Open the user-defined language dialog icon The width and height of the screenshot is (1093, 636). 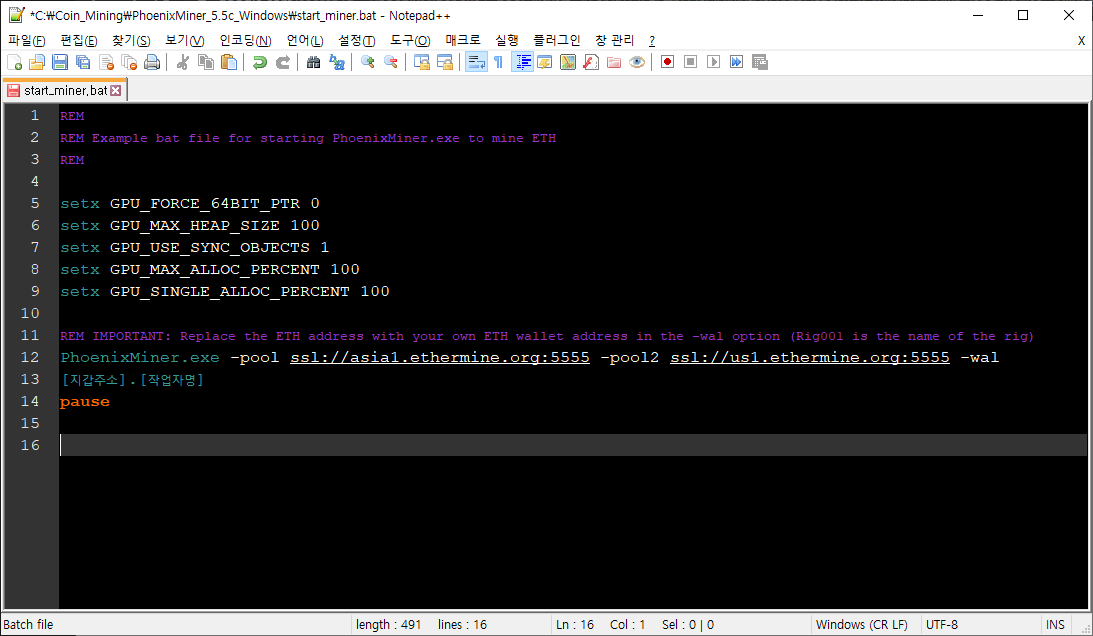545,62
